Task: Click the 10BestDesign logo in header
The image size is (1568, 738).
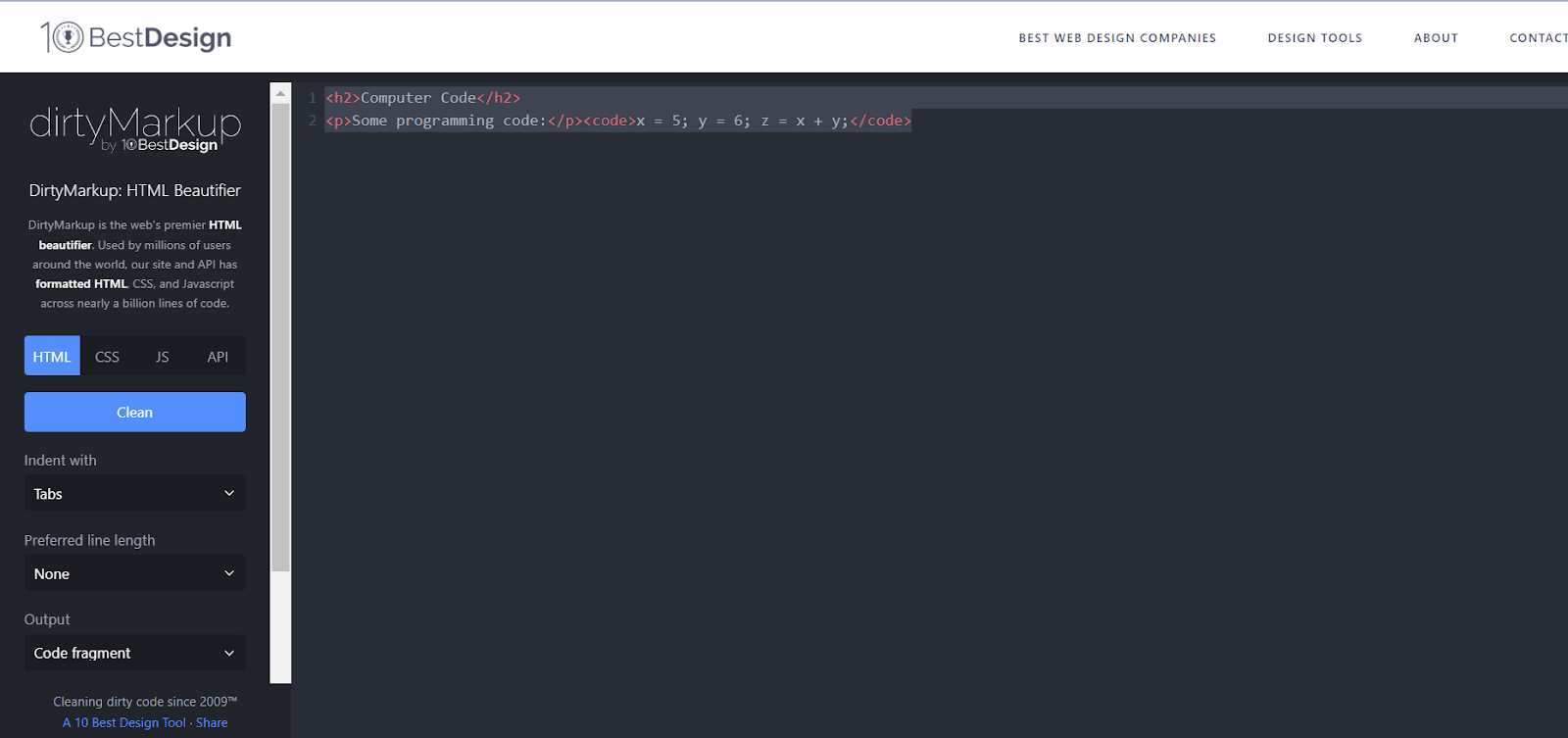Action: tap(135, 37)
